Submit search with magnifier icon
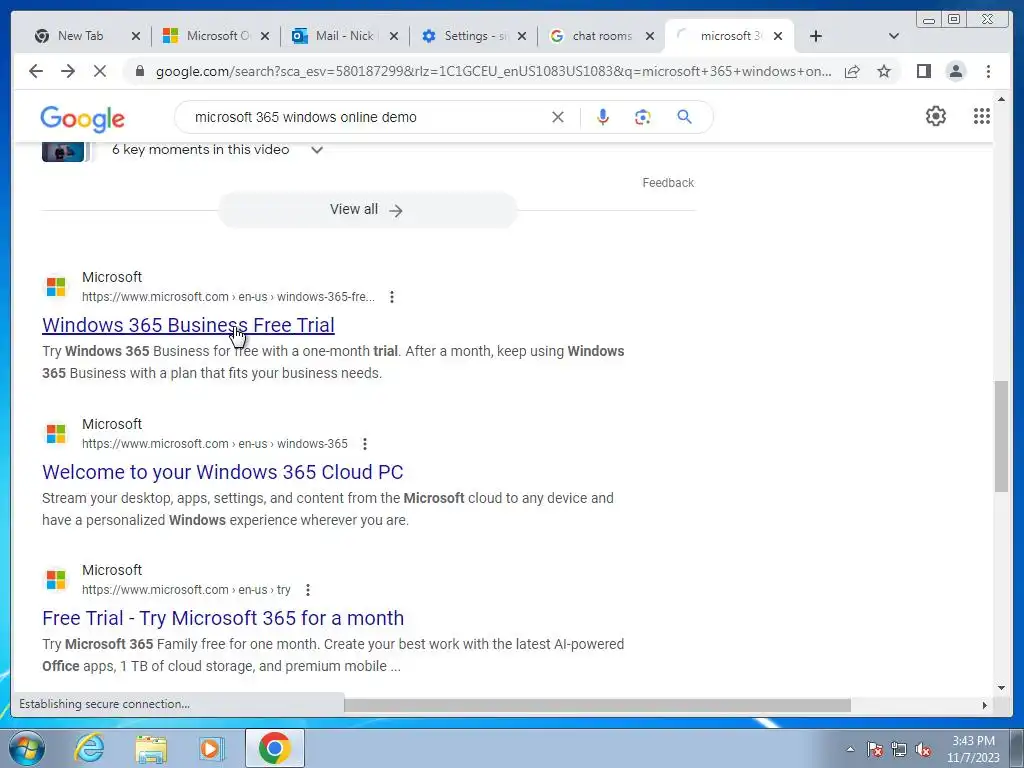The width and height of the screenshot is (1024, 768). pyautogui.click(x=684, y=117)
